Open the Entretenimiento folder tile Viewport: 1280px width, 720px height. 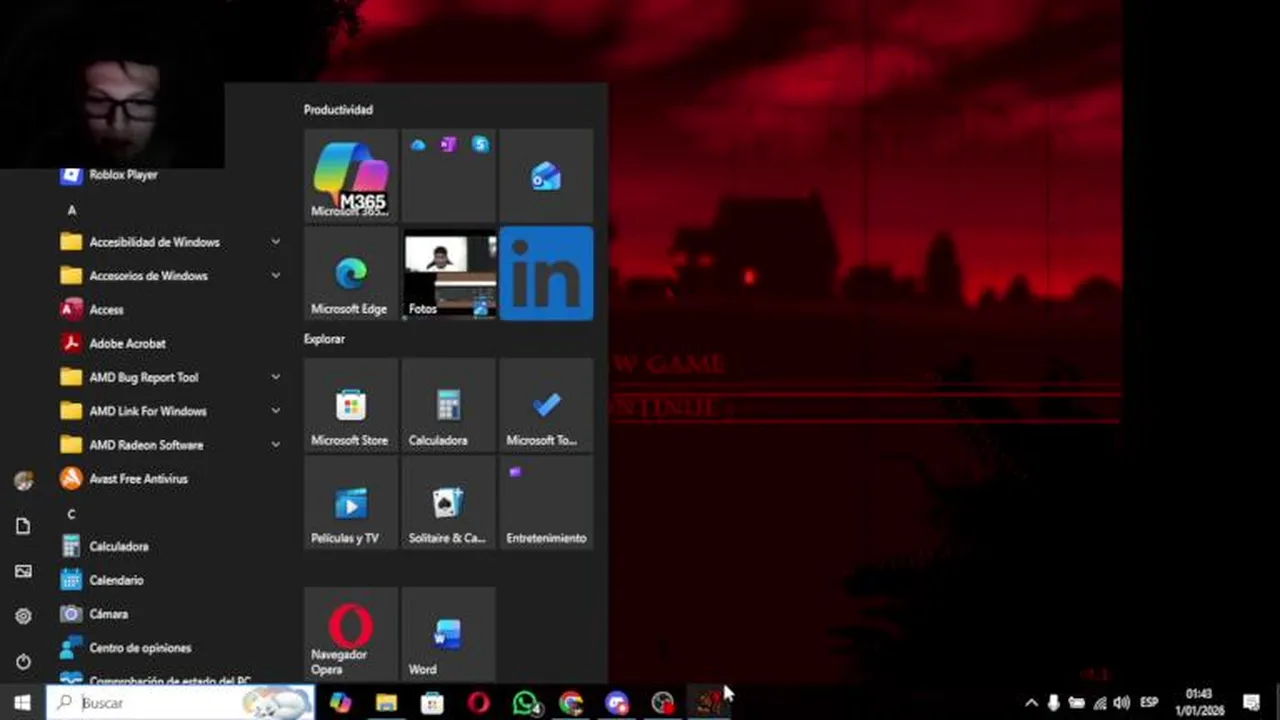[x=546, y=503]
